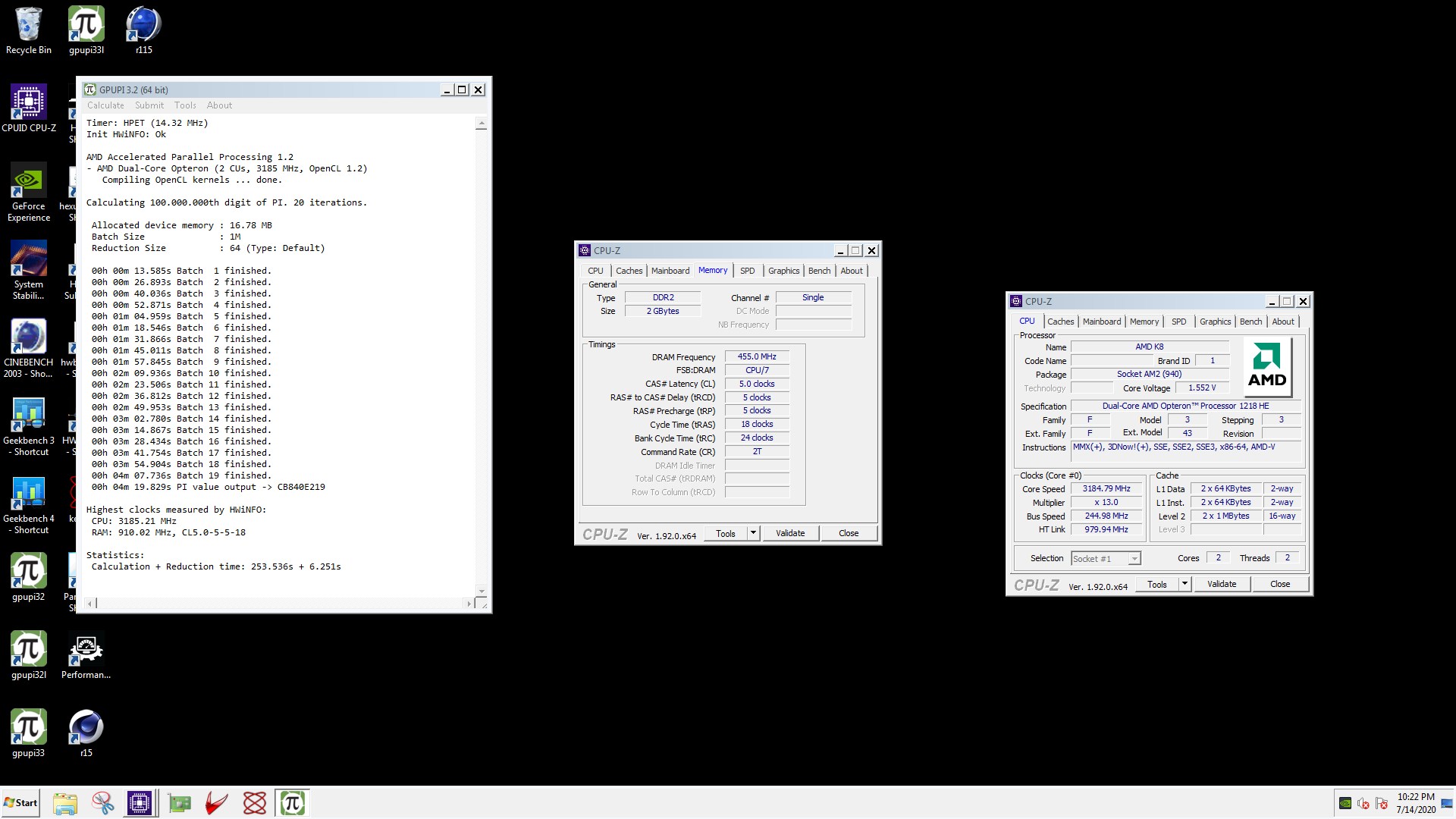Open the r115 Cinebench shortcut
The width and height of the screenshot is (1456, 819).
(x=143, y=30)
